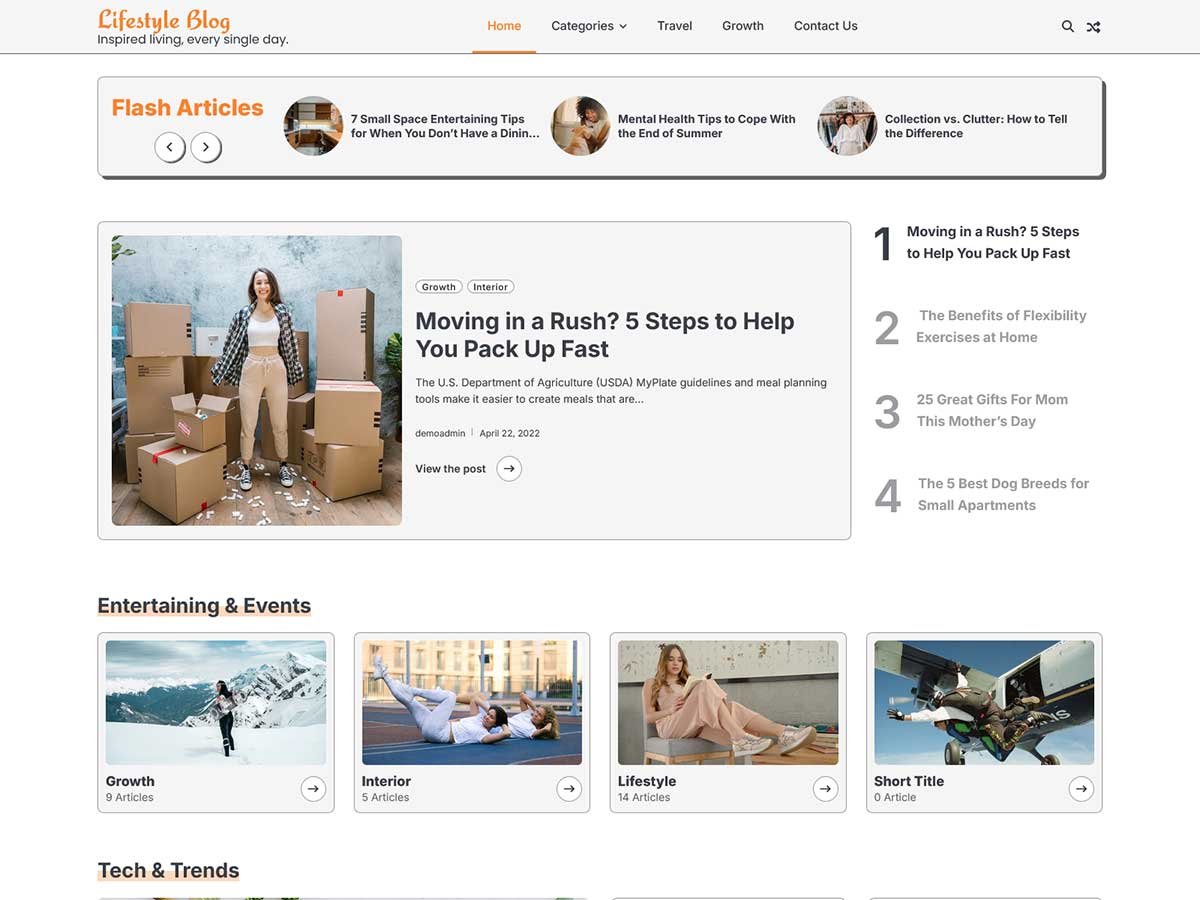Click 'View the post' link
Viewport: 1200px width, 900px height.
[451, 469]
